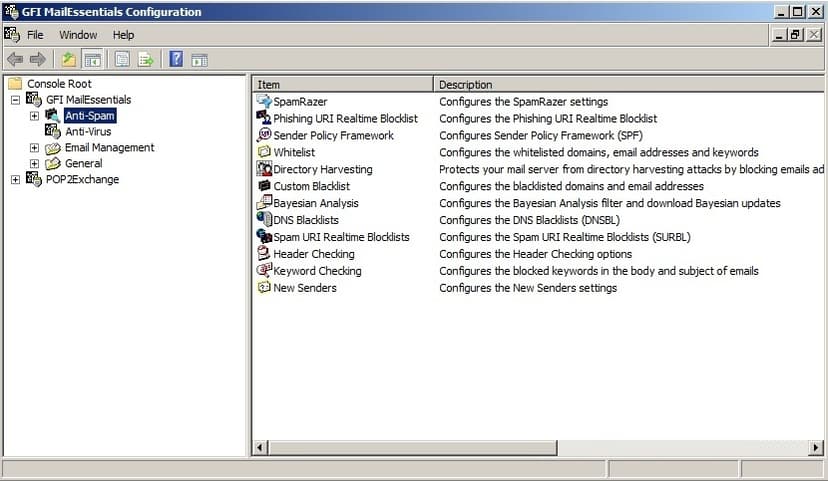
Task: Select General in the tree
Action: click(83, 163)
